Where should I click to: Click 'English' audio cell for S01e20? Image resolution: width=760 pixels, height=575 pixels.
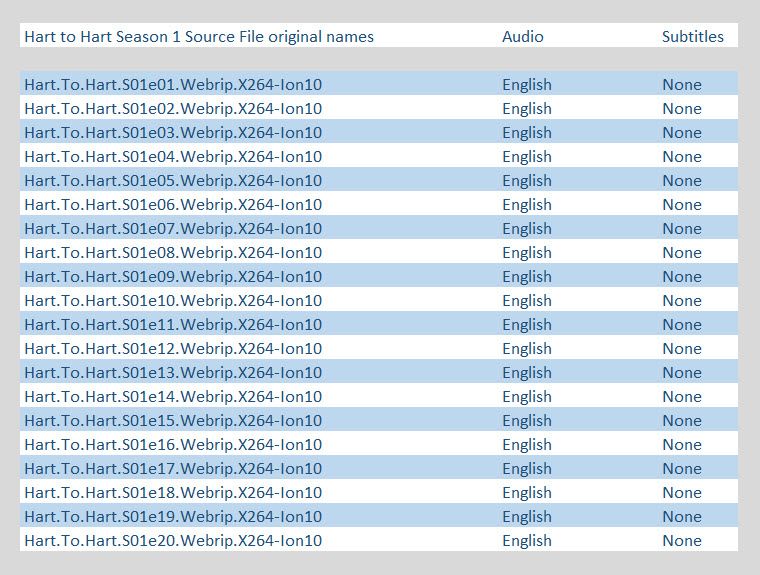point(527,541)
